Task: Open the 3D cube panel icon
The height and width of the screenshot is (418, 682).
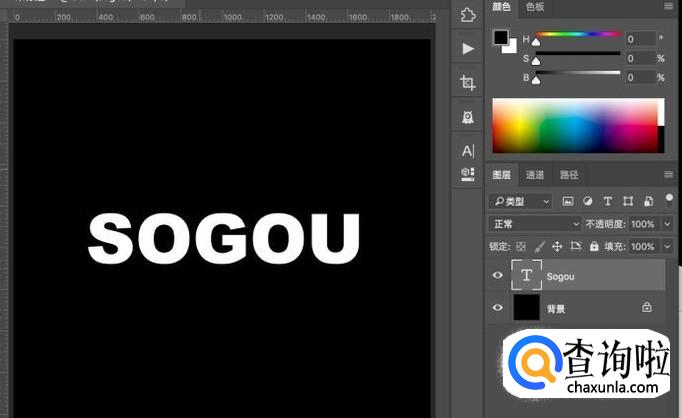Action: (x=468, y=174)
